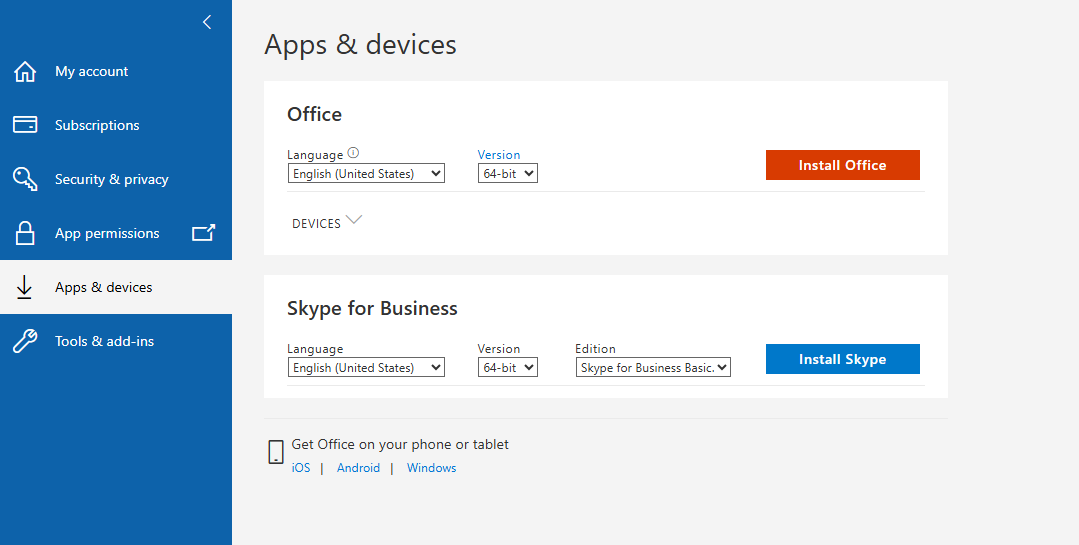
Task: Open Tools & add-ins
Action: pos(105,341)
